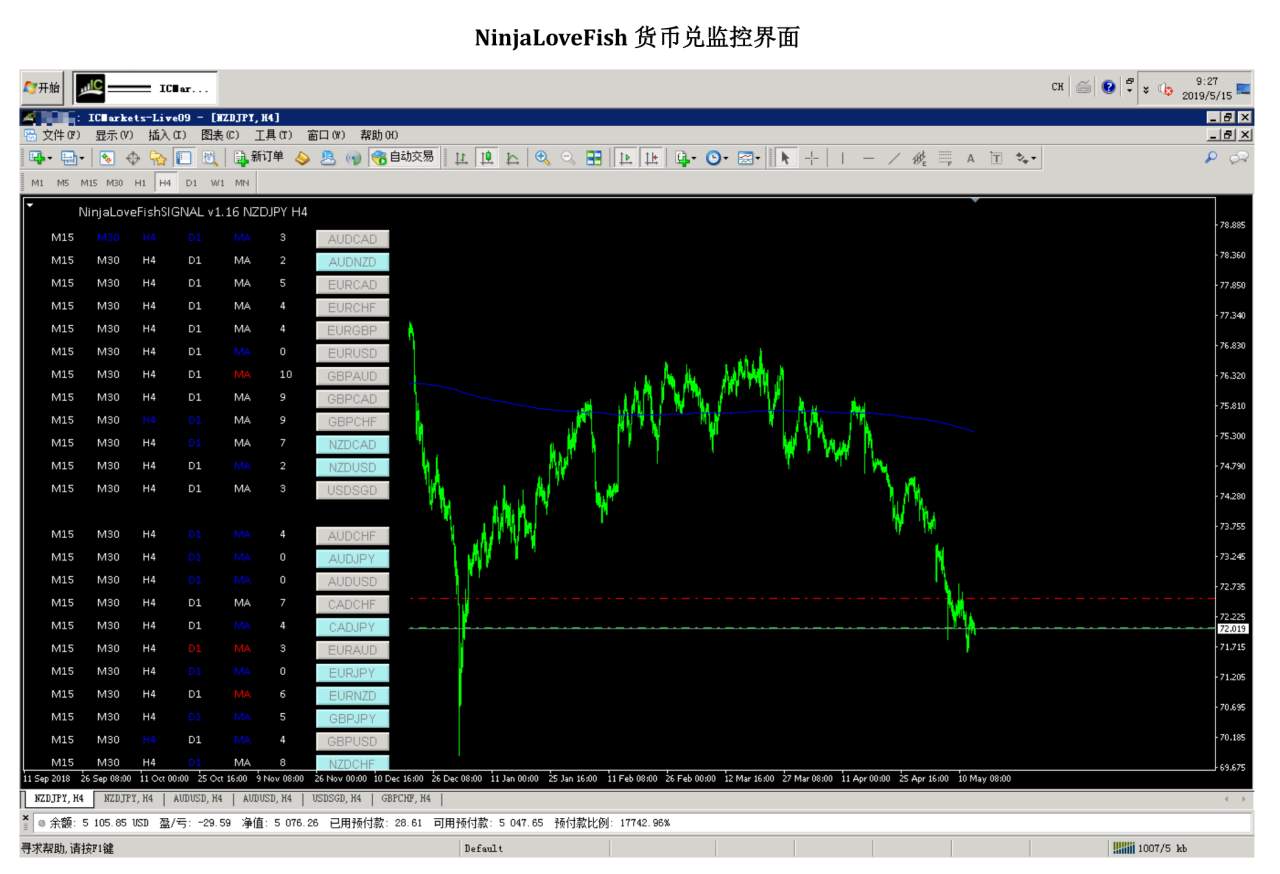Toggle 自动交易 AutoTrading button

403,157
